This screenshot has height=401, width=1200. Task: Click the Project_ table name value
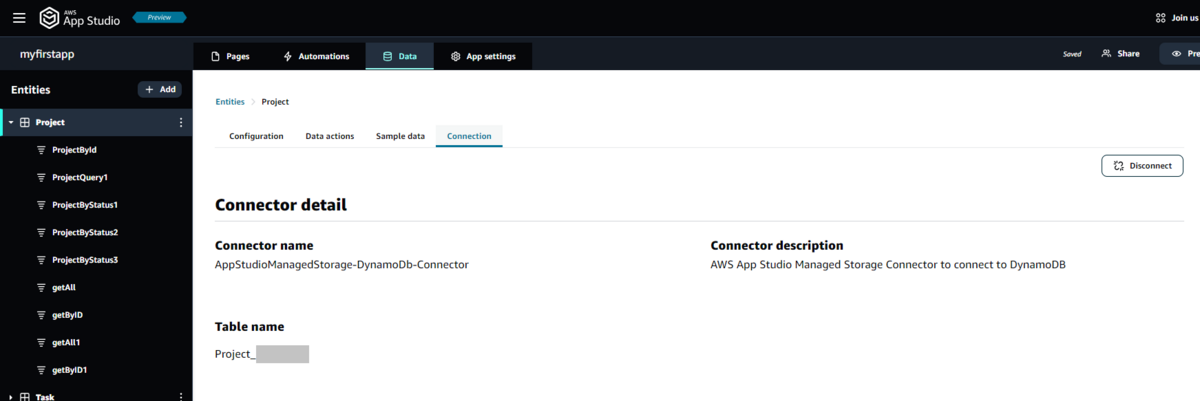(262, 354)
